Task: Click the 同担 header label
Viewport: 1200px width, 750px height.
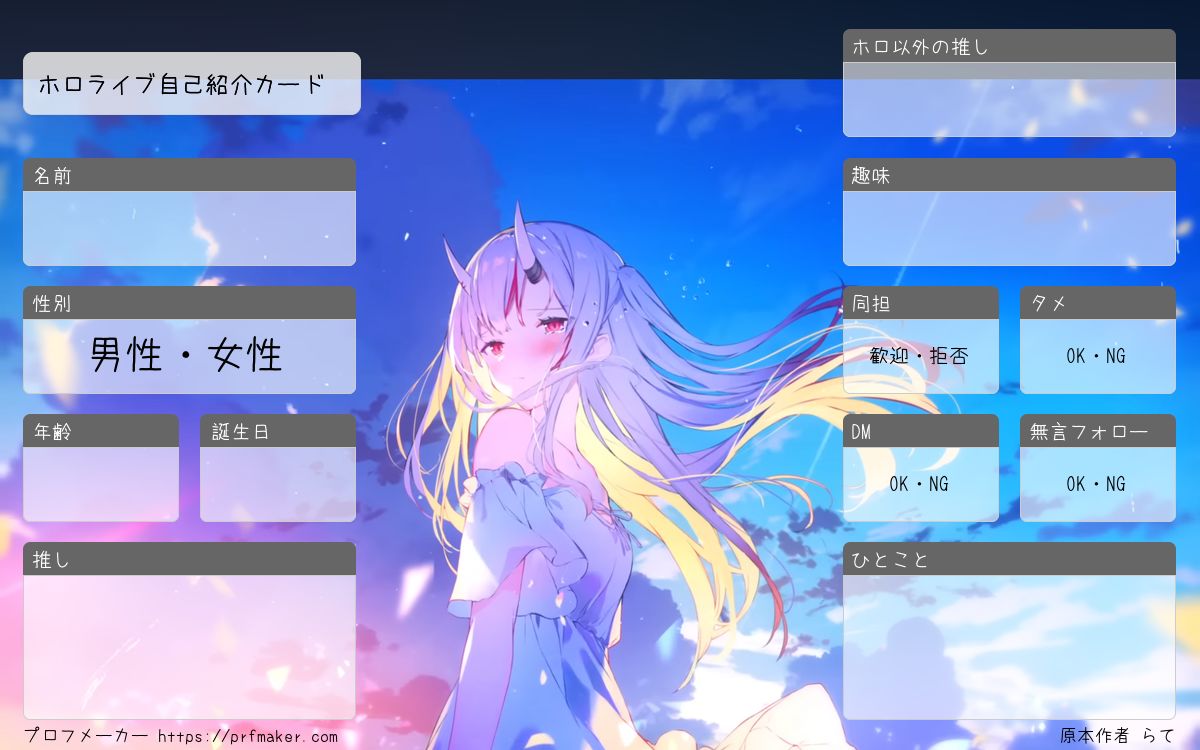Action: click(x=871, y=303)
